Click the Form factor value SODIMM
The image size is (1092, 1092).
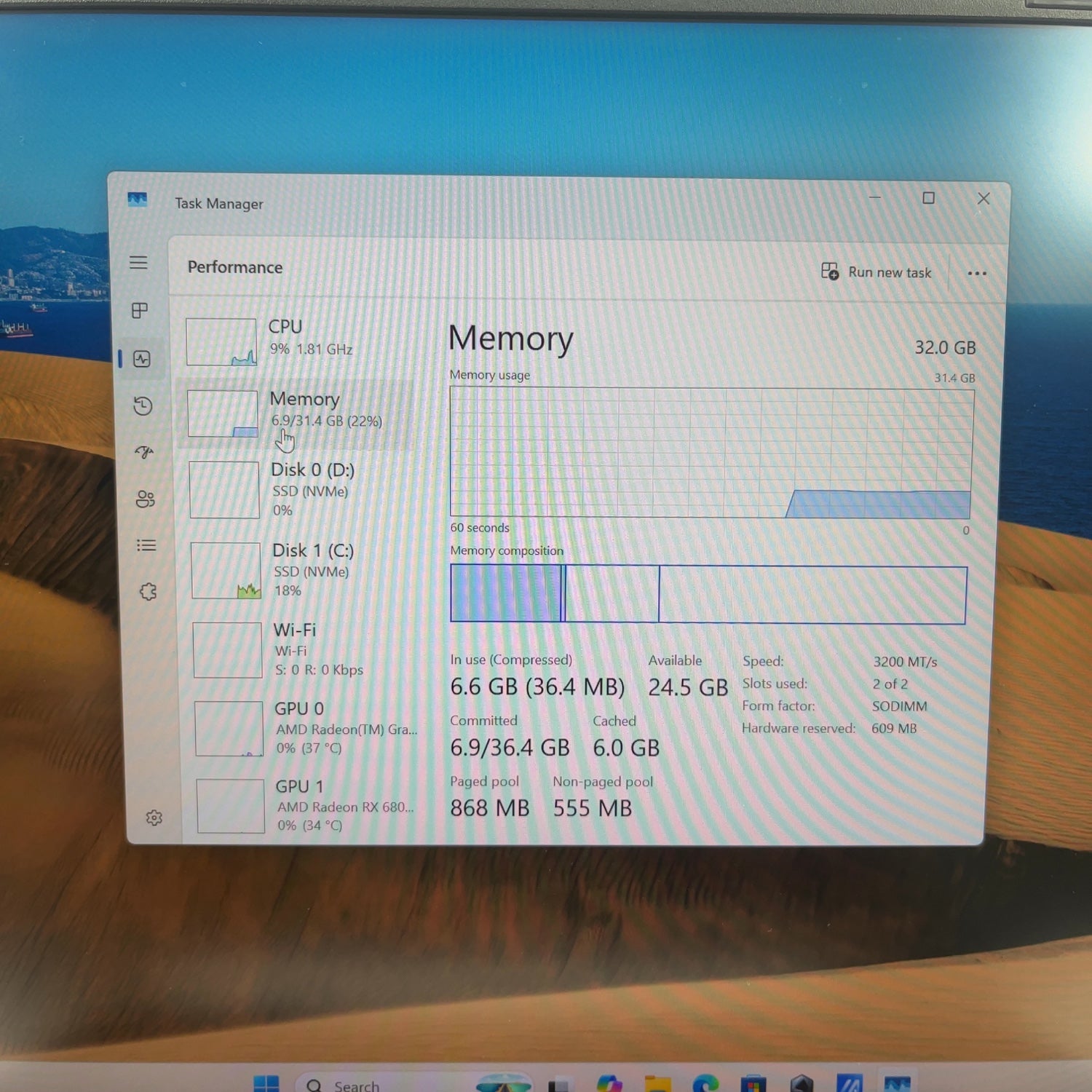(x=899, y=706)
